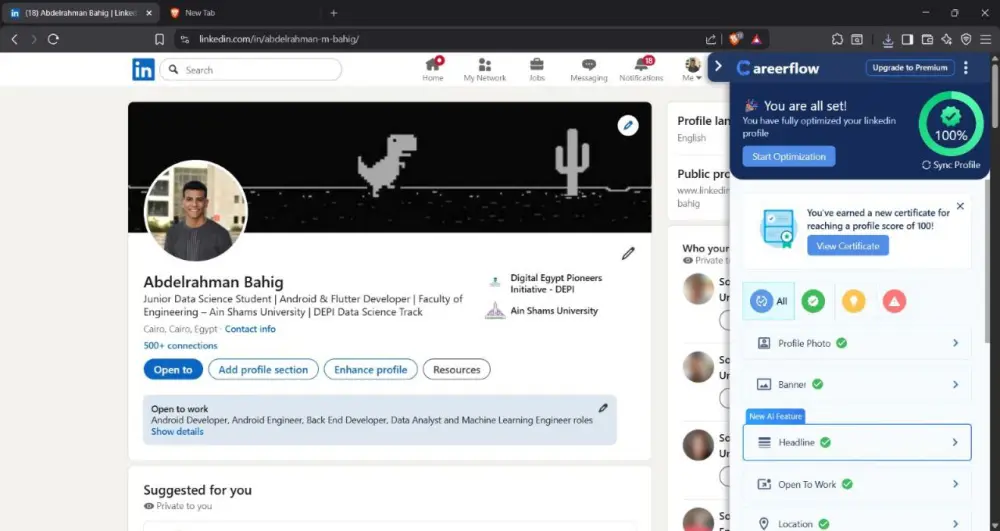Image resolution: width=1000 pixels, height=531 pixels.
Task: Share this page from address bar
Action: (x=710, y=39)
